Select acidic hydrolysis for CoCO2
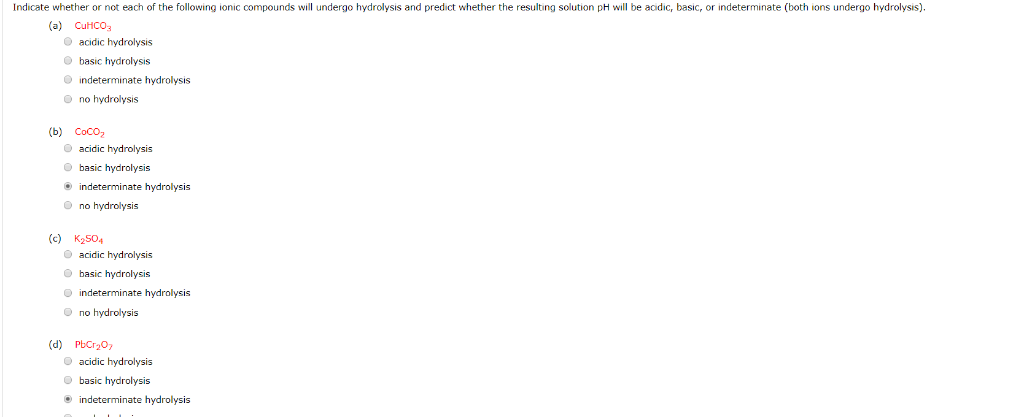 (x=68, y=149)
